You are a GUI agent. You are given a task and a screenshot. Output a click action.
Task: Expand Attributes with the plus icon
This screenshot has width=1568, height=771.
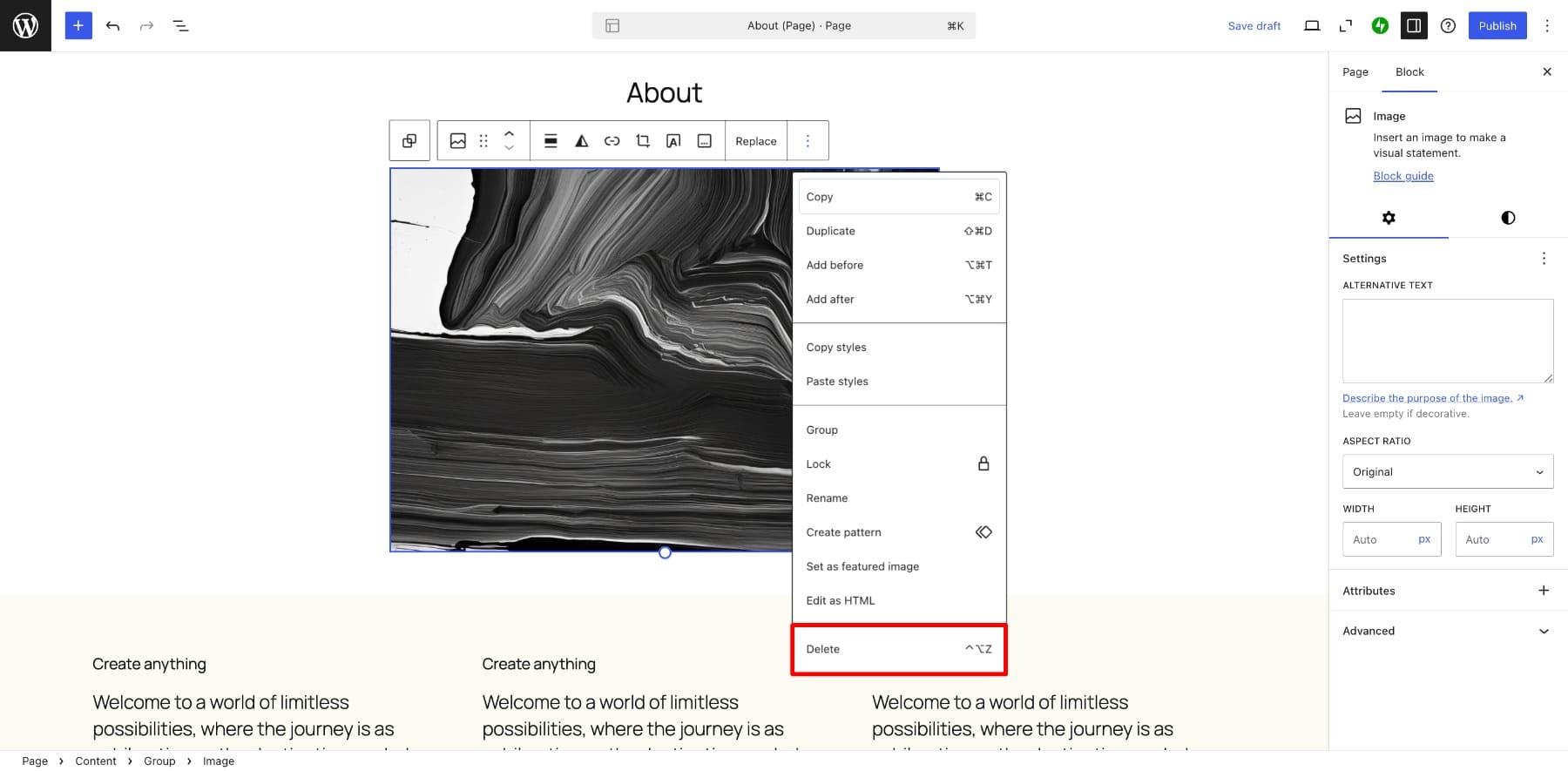click(x=1543, y=591)
